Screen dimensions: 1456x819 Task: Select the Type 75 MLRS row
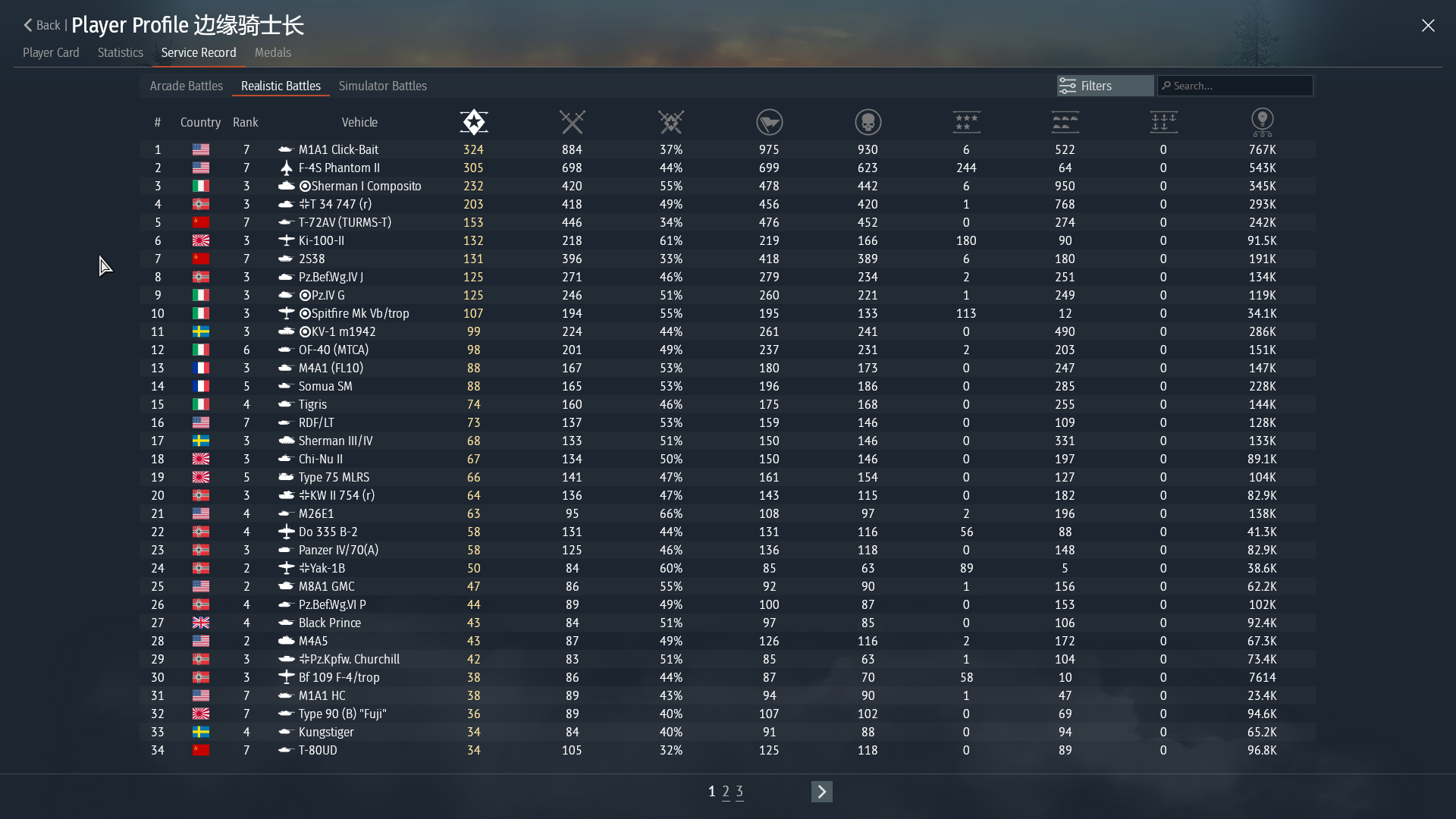click(x=728, y=477)
